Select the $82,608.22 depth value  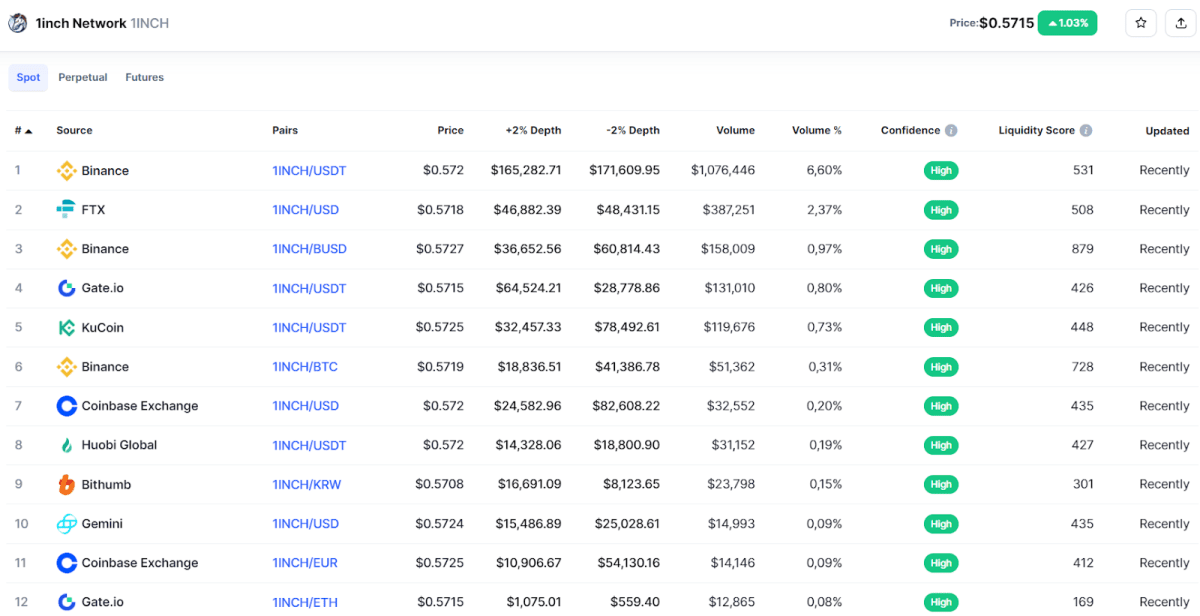(x=626, y=406)
